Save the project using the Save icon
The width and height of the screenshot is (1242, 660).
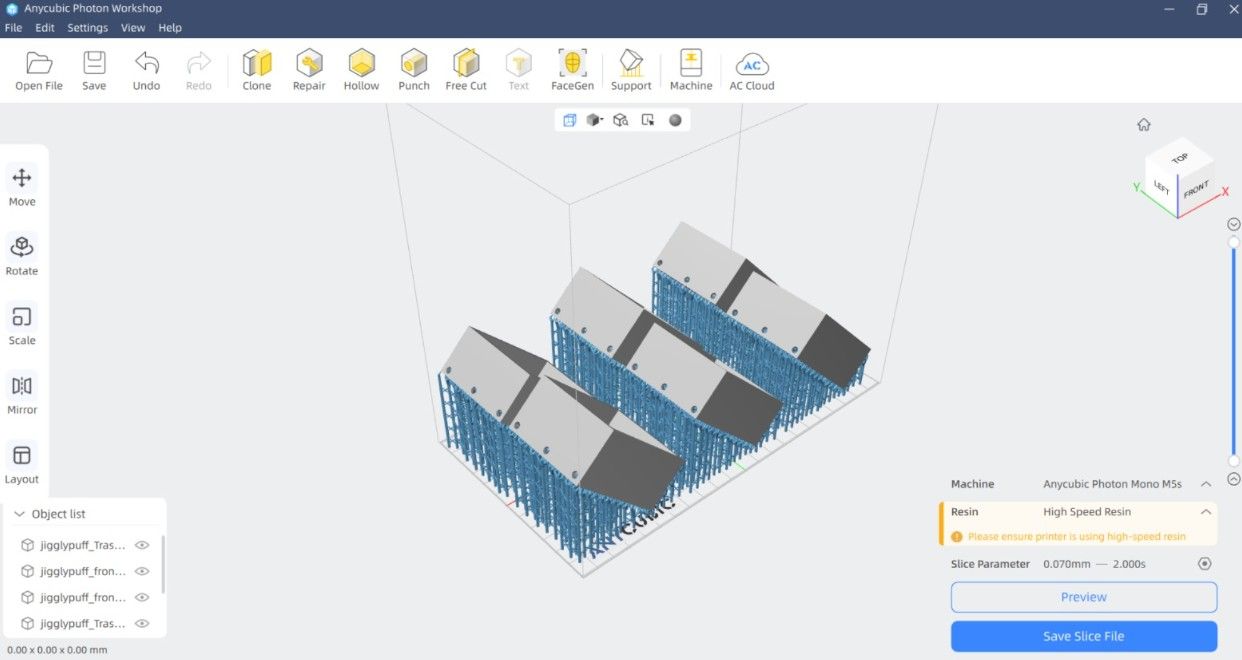click(x=94, y=70)
